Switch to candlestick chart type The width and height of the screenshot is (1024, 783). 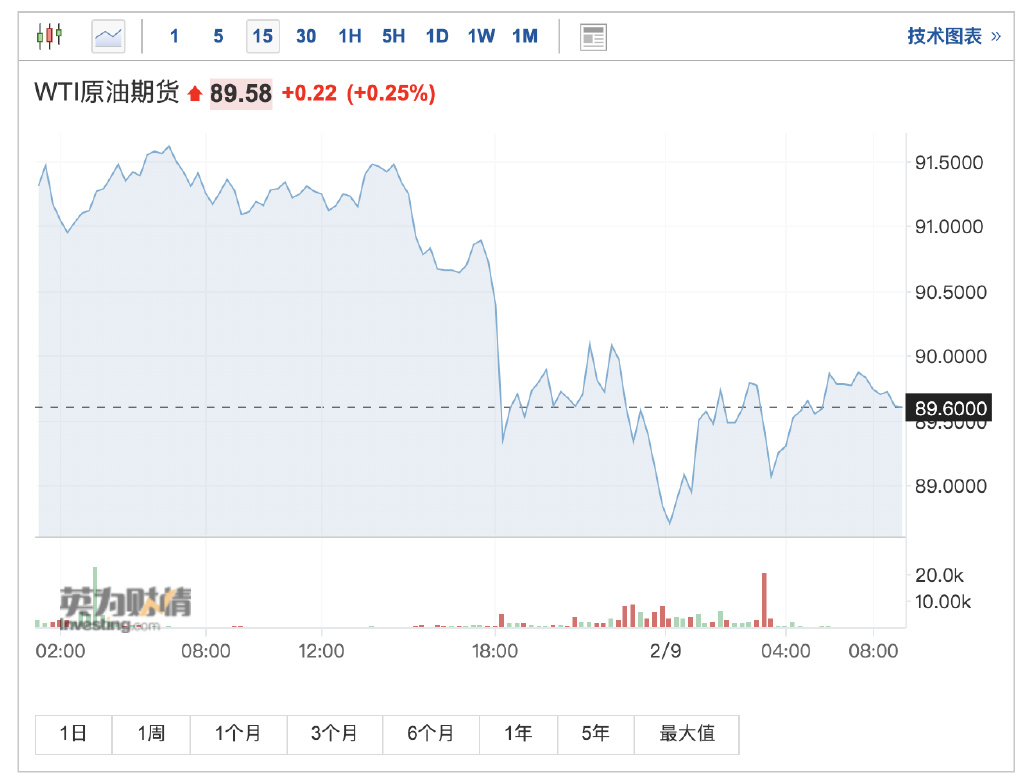pos(49,37)
